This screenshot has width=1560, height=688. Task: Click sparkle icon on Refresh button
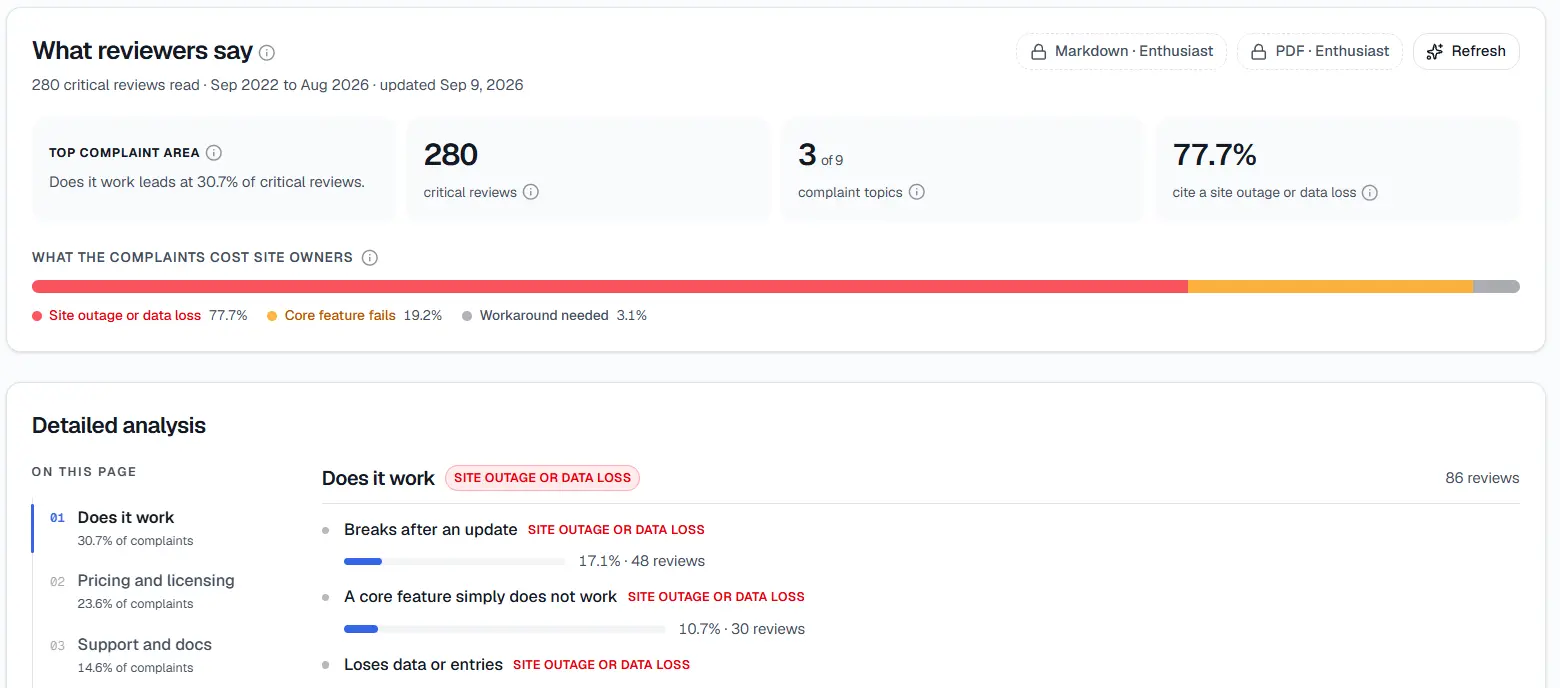coord(1435,52)
